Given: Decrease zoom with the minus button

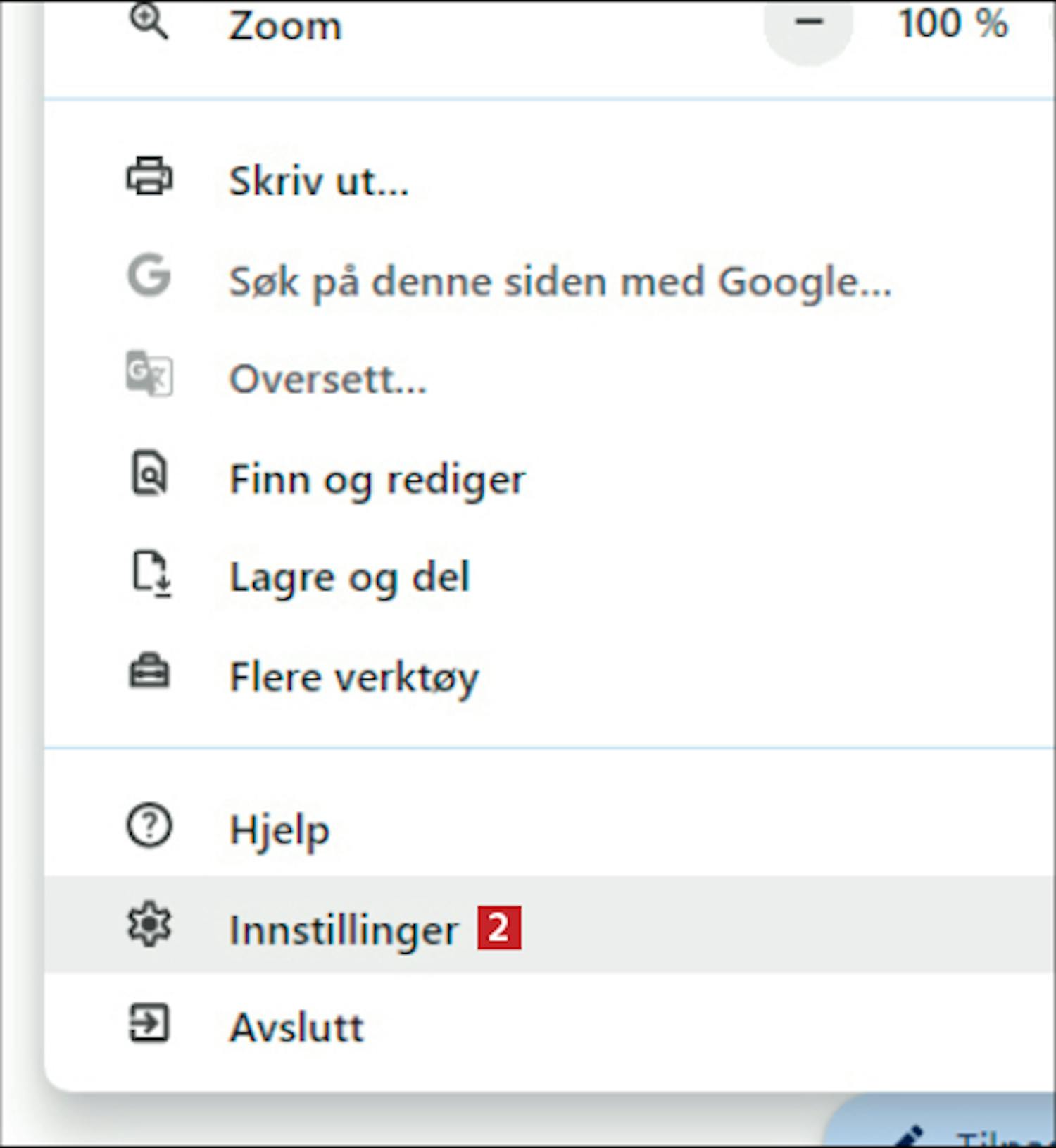Looking at the screenshot, I should (809, 23).
